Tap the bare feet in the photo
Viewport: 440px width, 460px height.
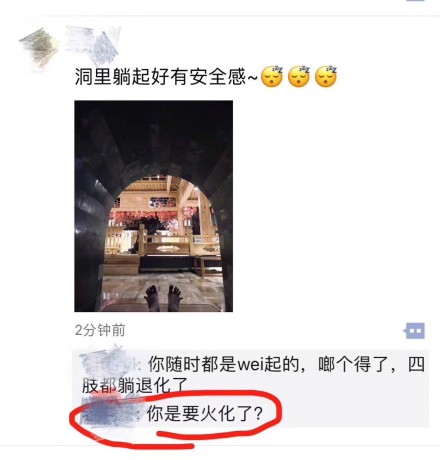coord(163,298)
